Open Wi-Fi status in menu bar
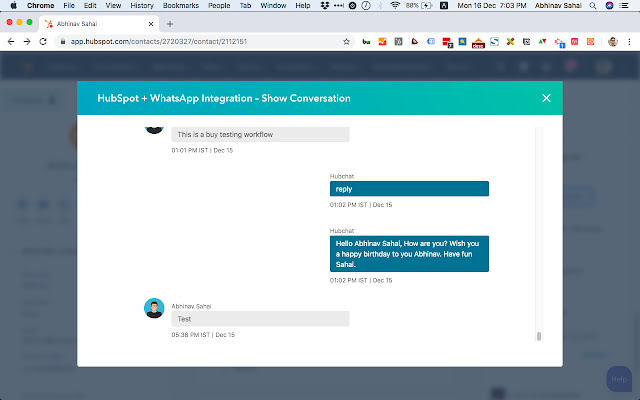The height and width of the screenshot is (400, 640). click(395, 5)
